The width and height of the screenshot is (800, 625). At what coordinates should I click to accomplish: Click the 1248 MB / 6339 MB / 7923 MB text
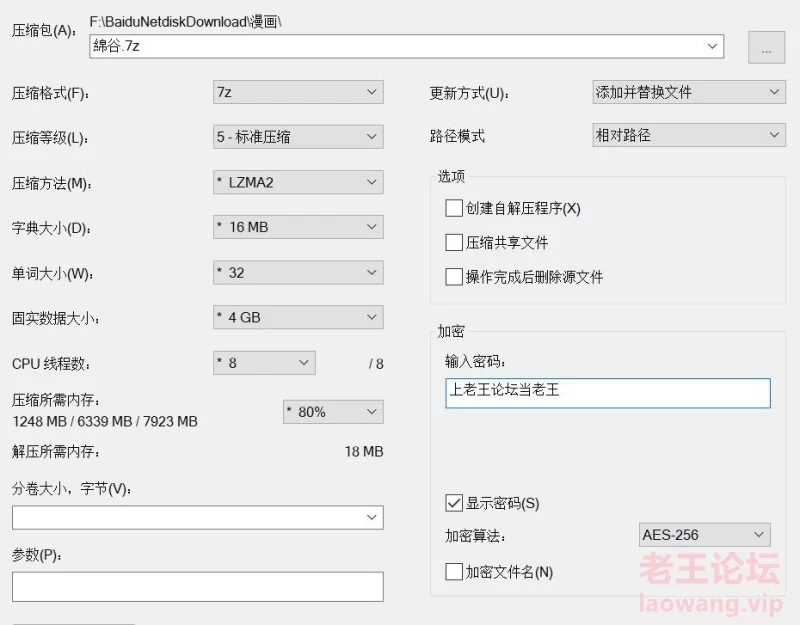[105, 421]
